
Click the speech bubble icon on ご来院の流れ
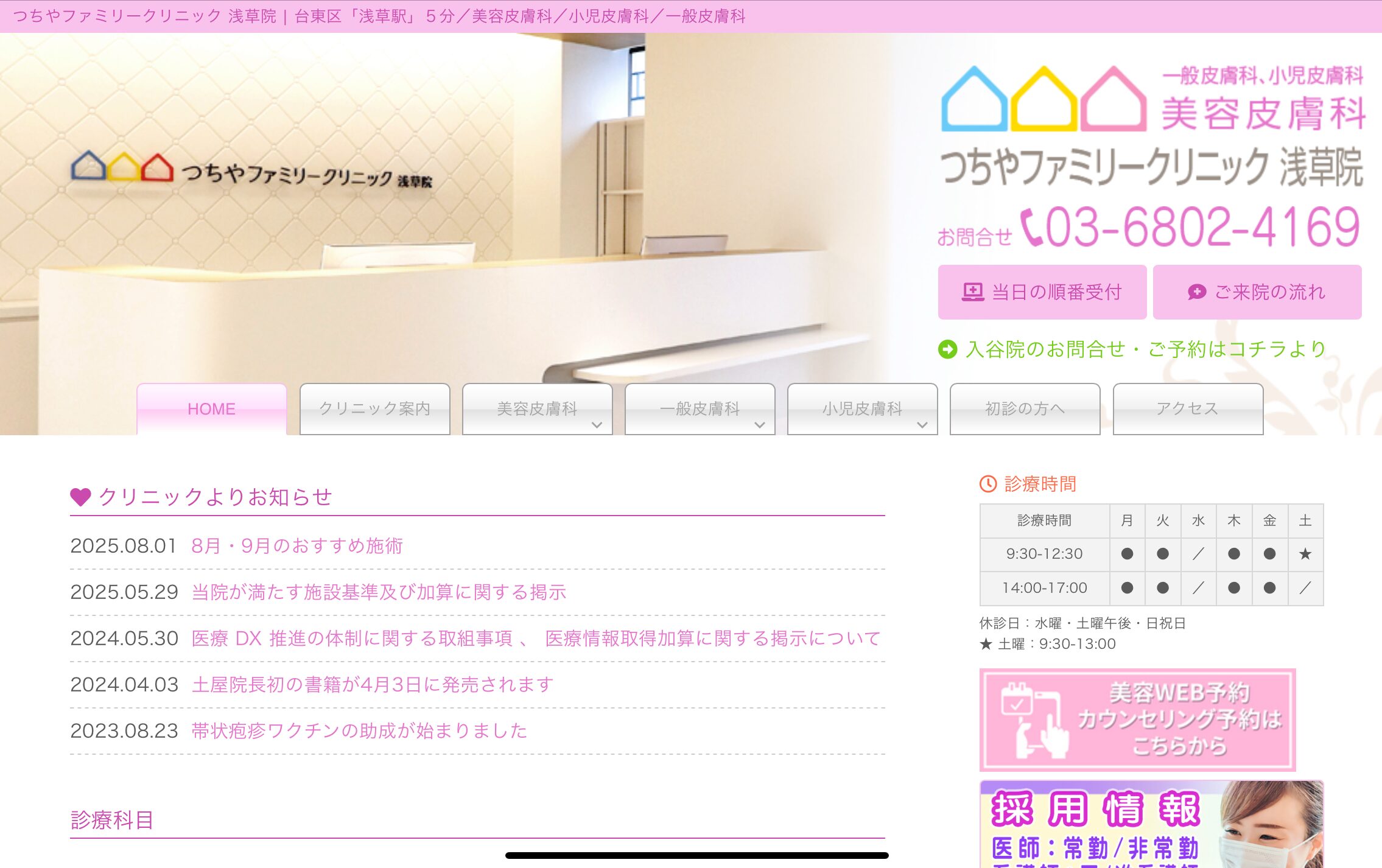(x=1196, y=292)
